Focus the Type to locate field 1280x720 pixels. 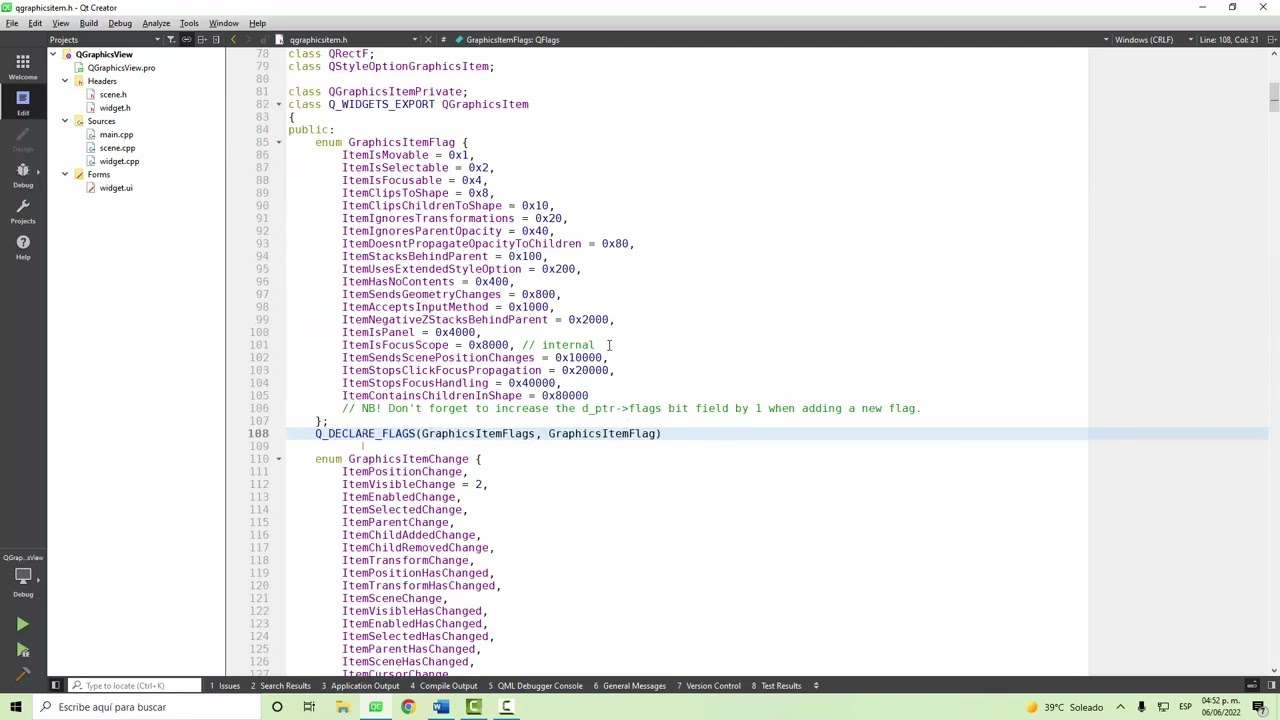(x=133, y=686)
